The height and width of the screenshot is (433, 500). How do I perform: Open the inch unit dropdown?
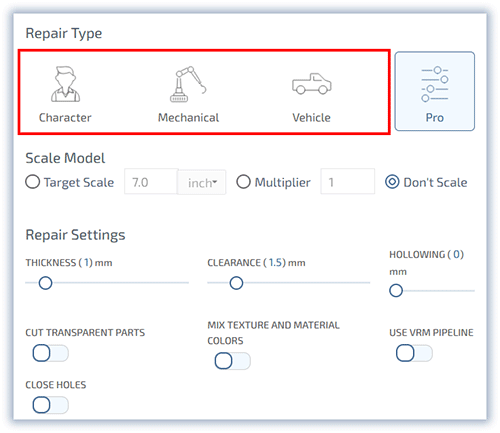202,182
